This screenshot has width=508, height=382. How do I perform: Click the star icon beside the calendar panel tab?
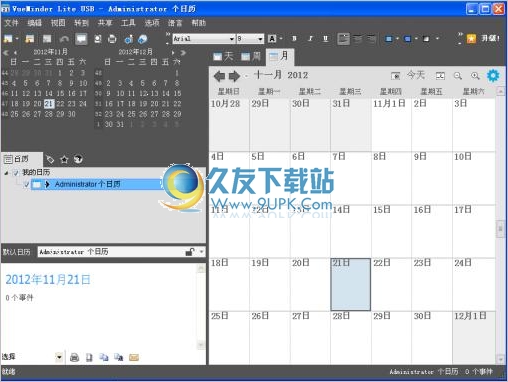(64, 160)
